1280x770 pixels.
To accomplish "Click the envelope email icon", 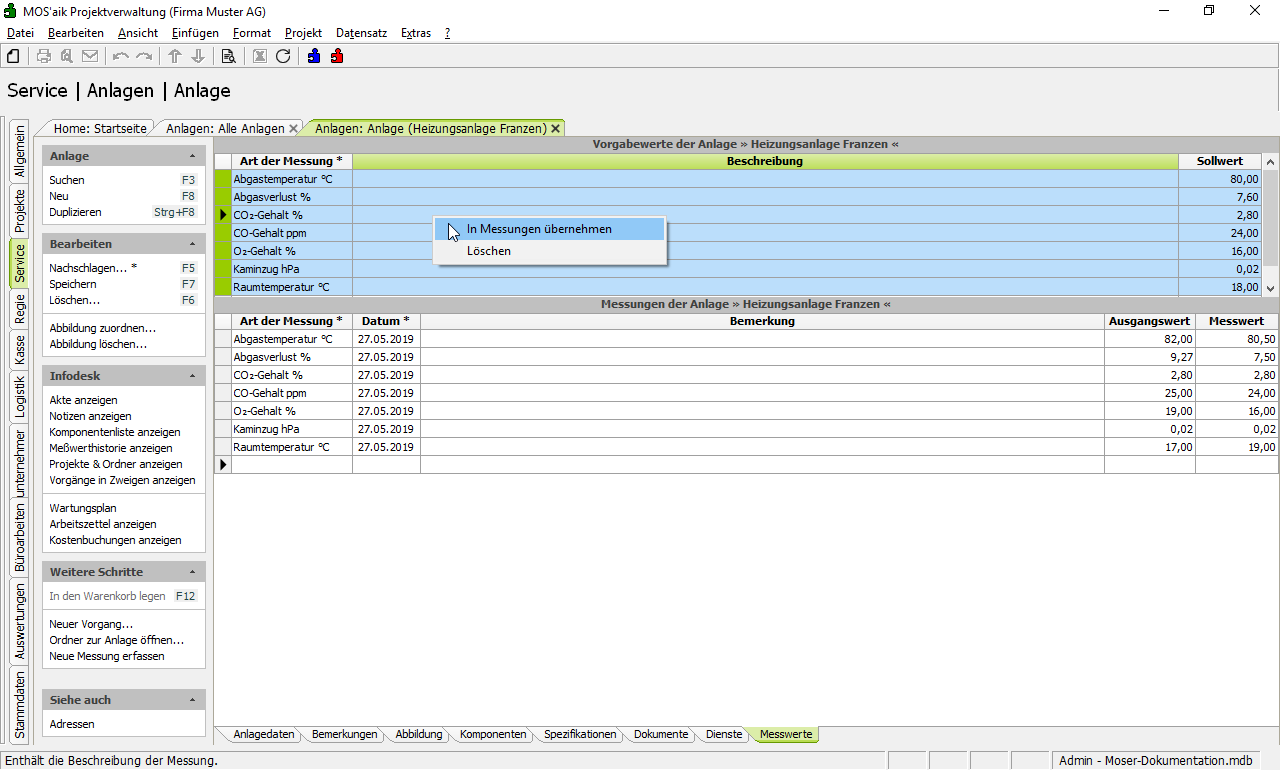I will [x=90, y=56].
